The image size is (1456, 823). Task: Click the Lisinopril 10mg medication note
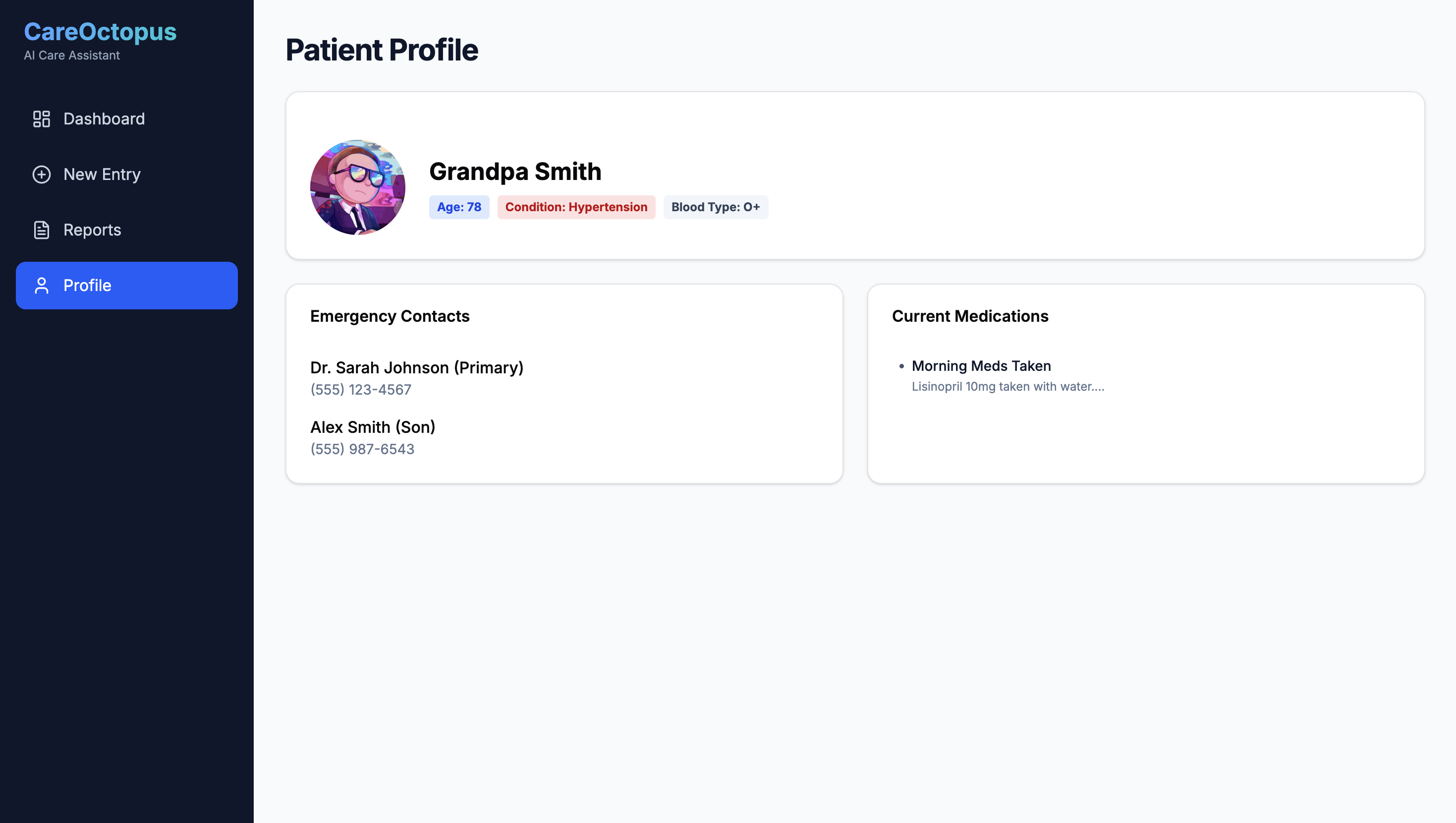pos(1007,386)
